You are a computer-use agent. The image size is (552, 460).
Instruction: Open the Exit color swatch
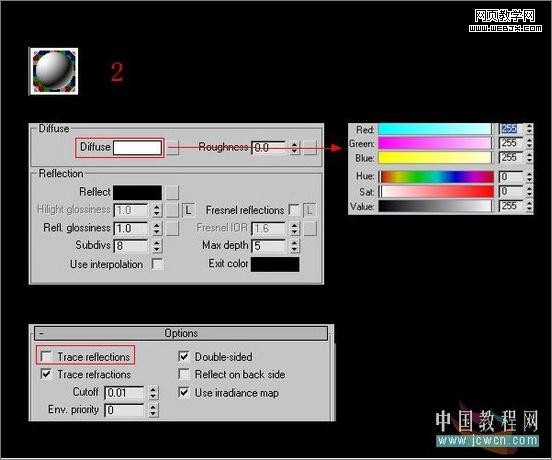pos(275,264)
